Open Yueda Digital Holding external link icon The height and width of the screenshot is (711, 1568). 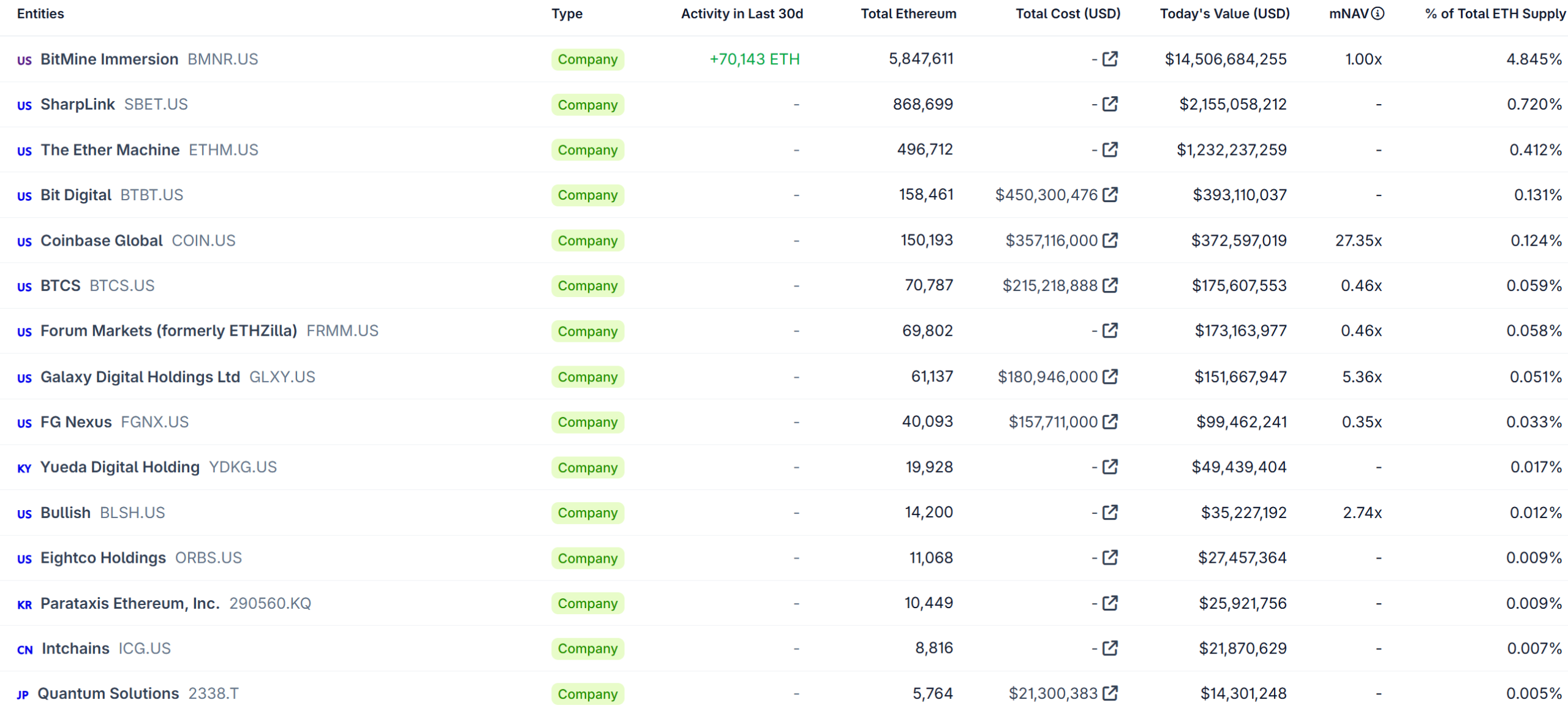1110,467
